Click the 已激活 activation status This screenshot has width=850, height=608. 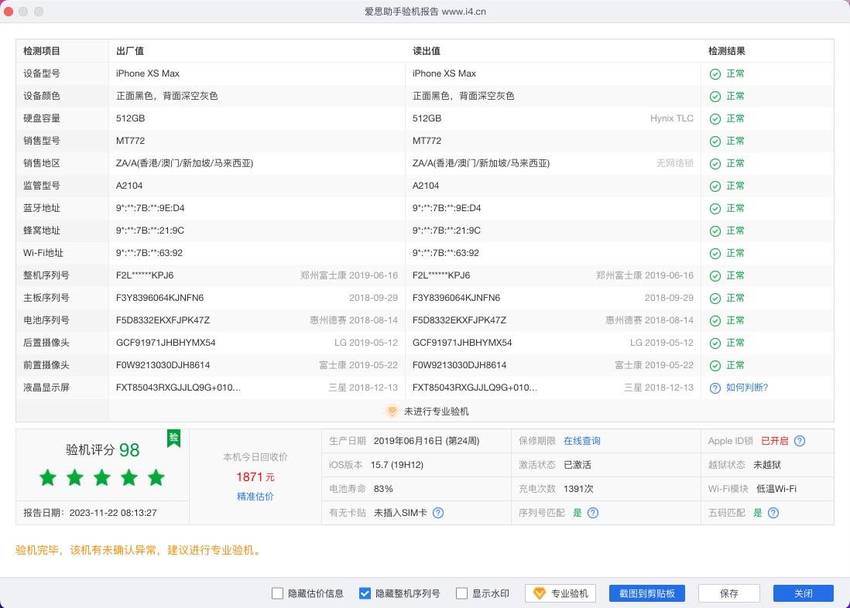(x=577, y=465)
